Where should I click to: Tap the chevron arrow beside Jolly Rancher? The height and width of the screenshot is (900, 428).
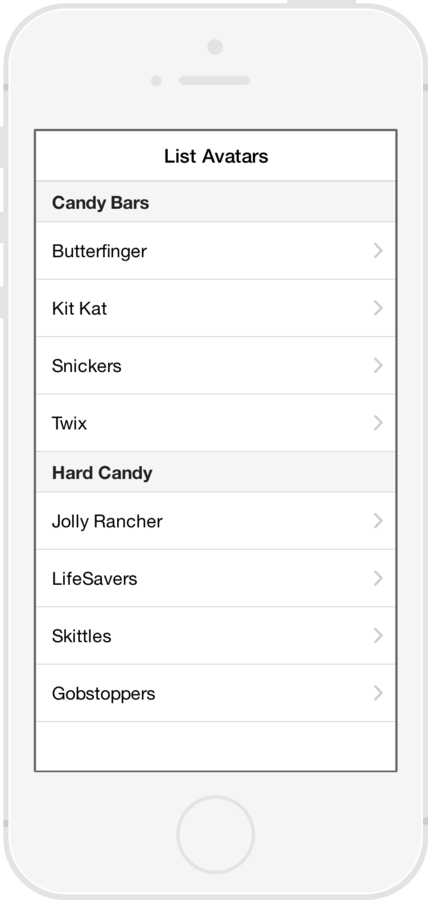378,521
